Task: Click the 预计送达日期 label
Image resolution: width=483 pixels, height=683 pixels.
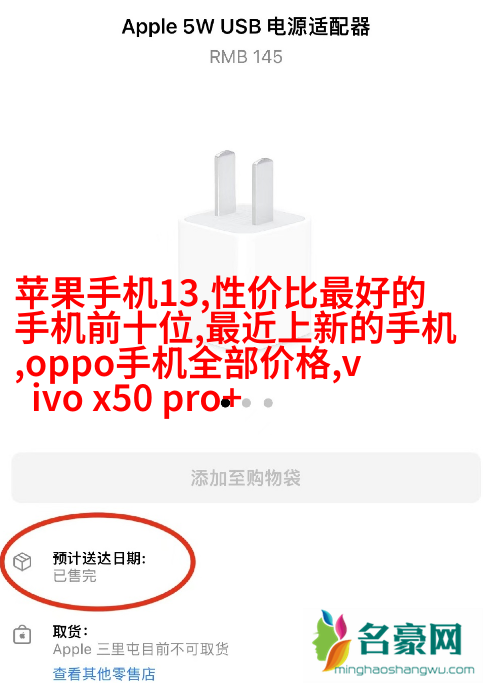Action: 99,558
